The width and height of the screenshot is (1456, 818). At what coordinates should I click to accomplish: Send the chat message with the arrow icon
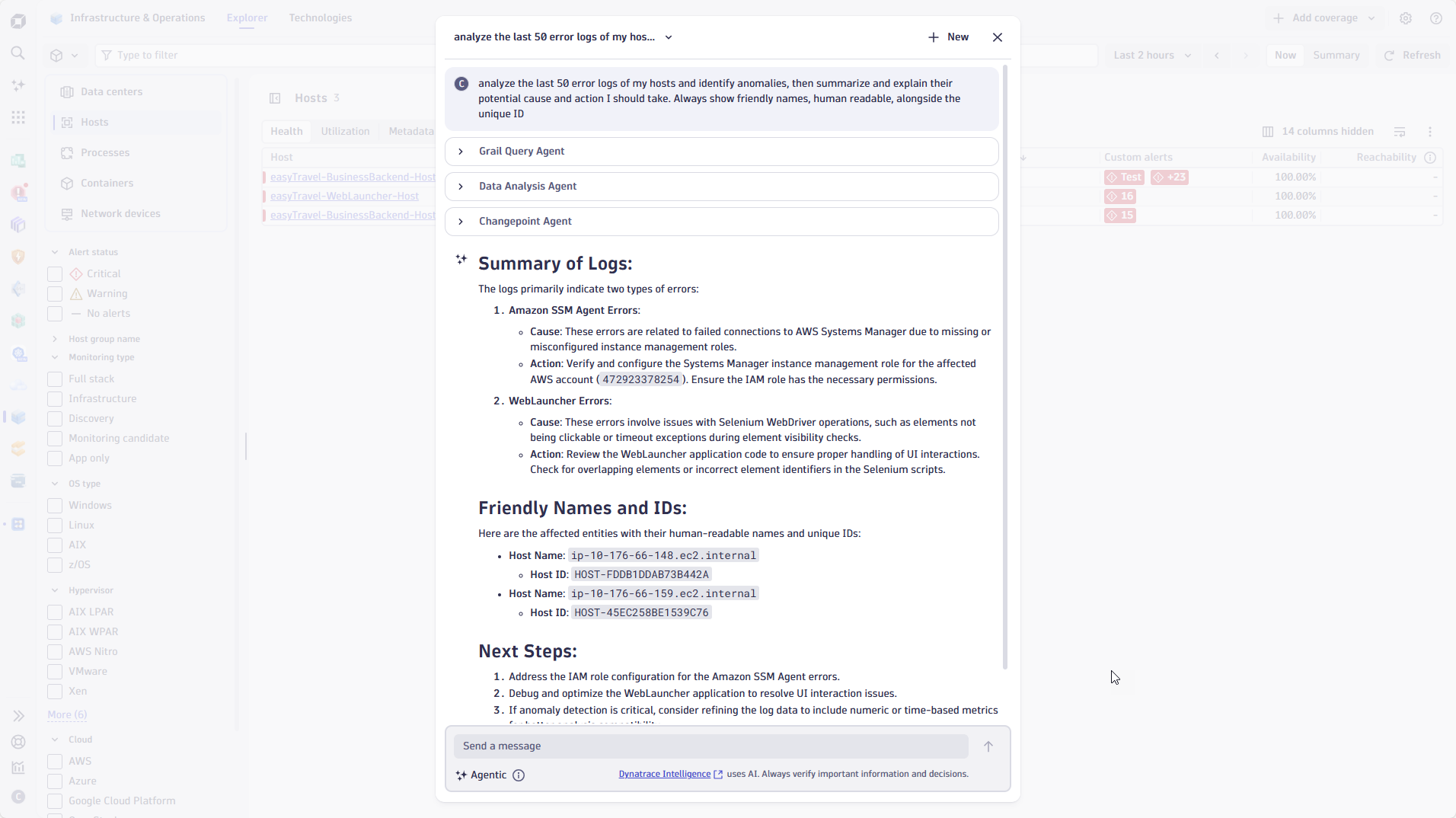click(x=987, y=746)
